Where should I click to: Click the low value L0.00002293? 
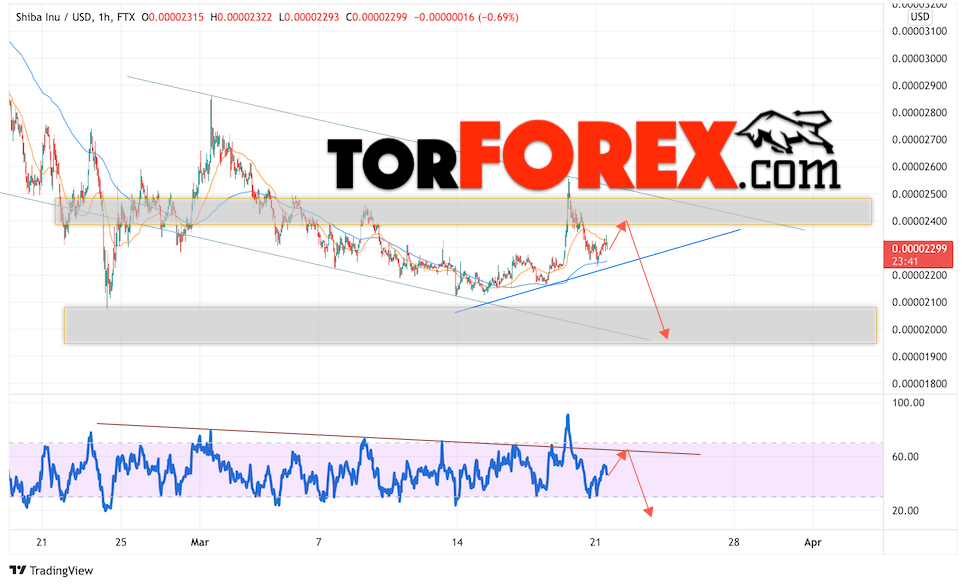point(309,17)
